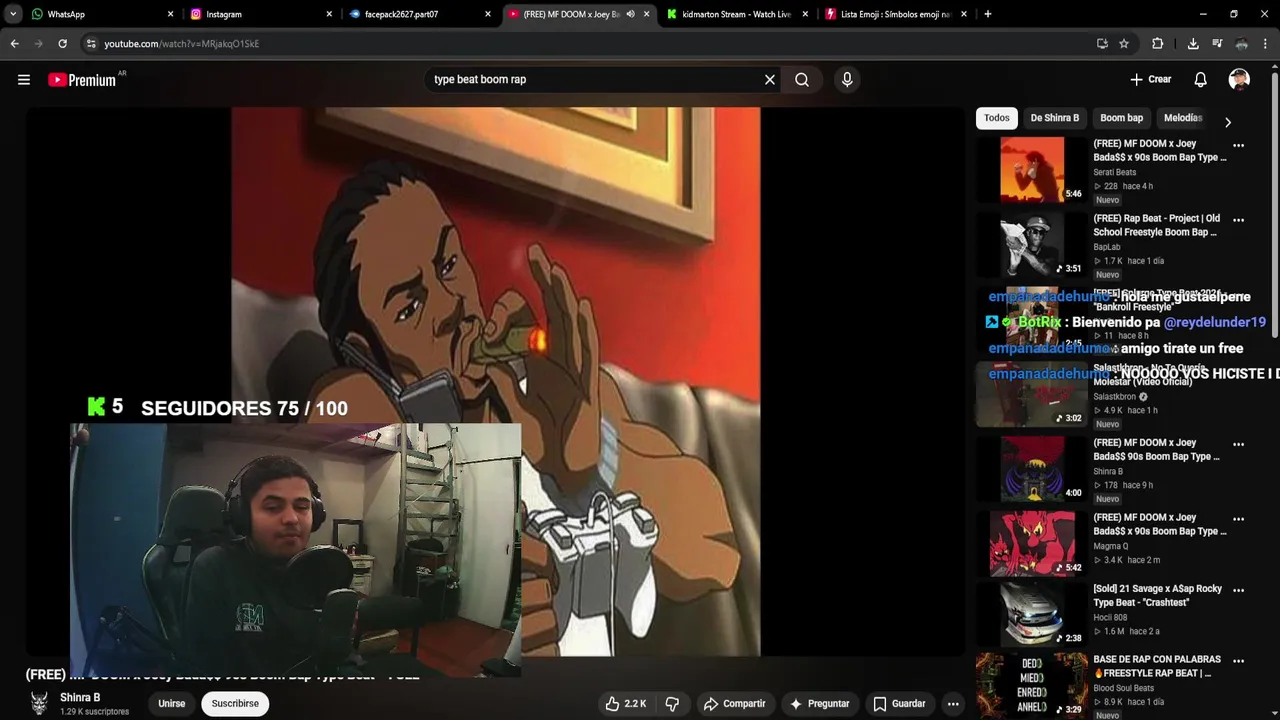Open Blood Soul Beats thumbnail 3:29
Image resolution: width=1280 pixels, height=720 pixels.
1032,686
